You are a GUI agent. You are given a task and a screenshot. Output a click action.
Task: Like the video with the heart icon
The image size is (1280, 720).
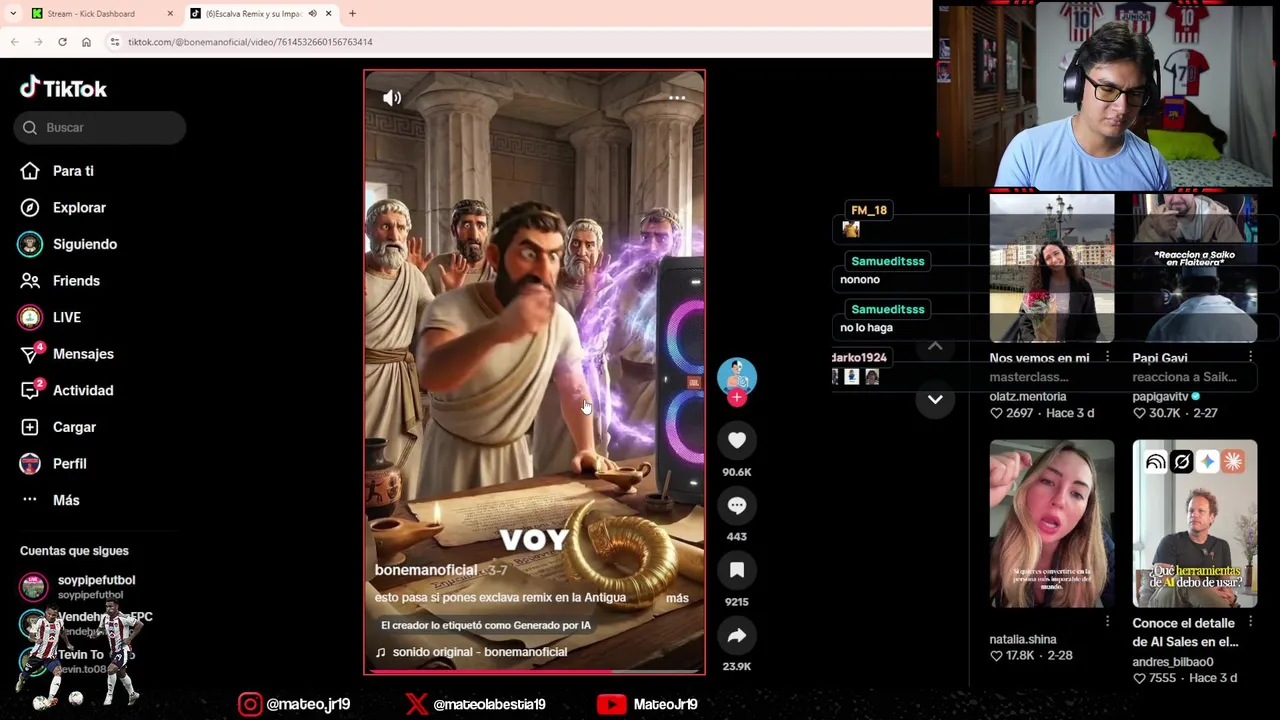737,440
